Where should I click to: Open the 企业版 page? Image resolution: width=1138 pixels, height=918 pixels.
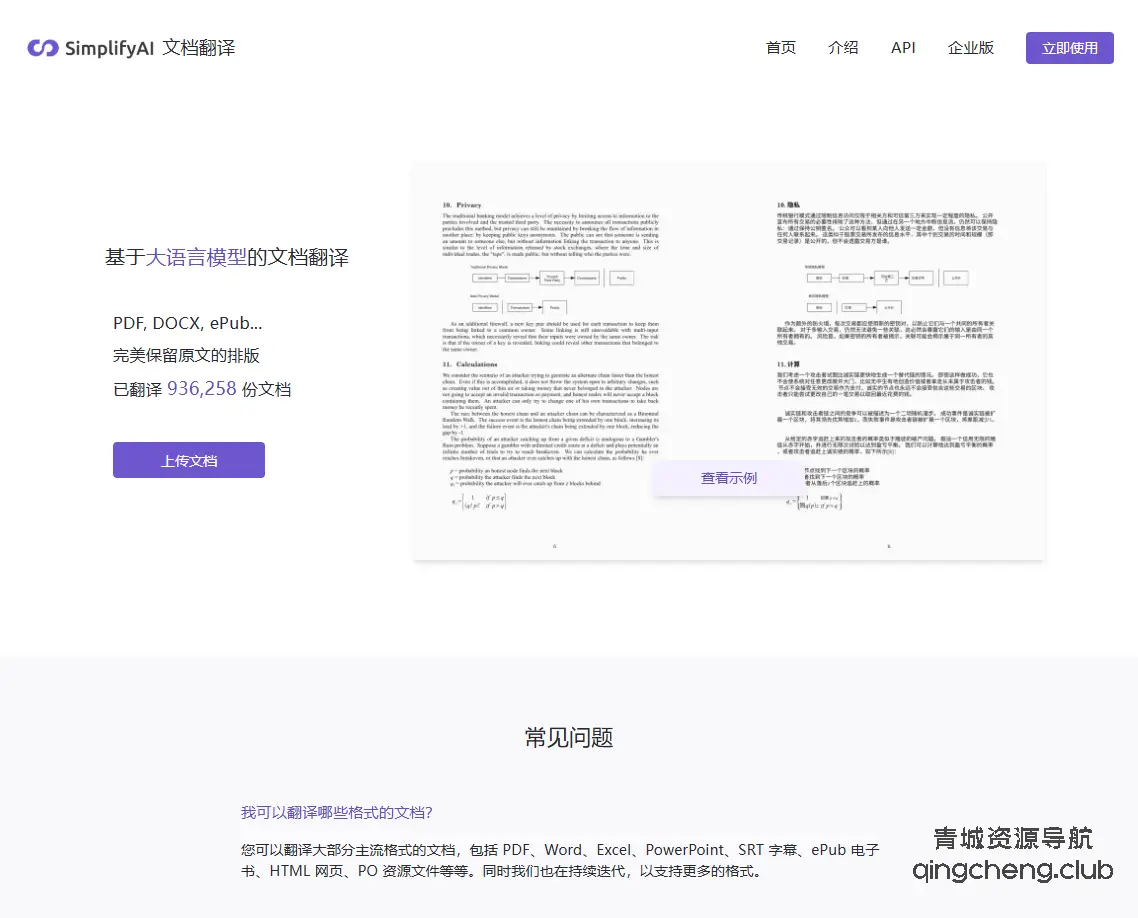click(x=970, y=47)
